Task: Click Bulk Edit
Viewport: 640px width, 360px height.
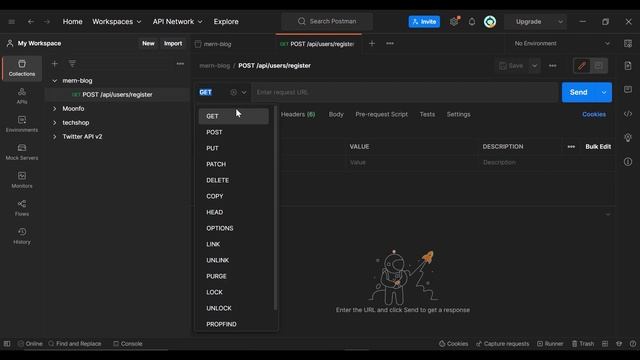Action: (598, 147)
